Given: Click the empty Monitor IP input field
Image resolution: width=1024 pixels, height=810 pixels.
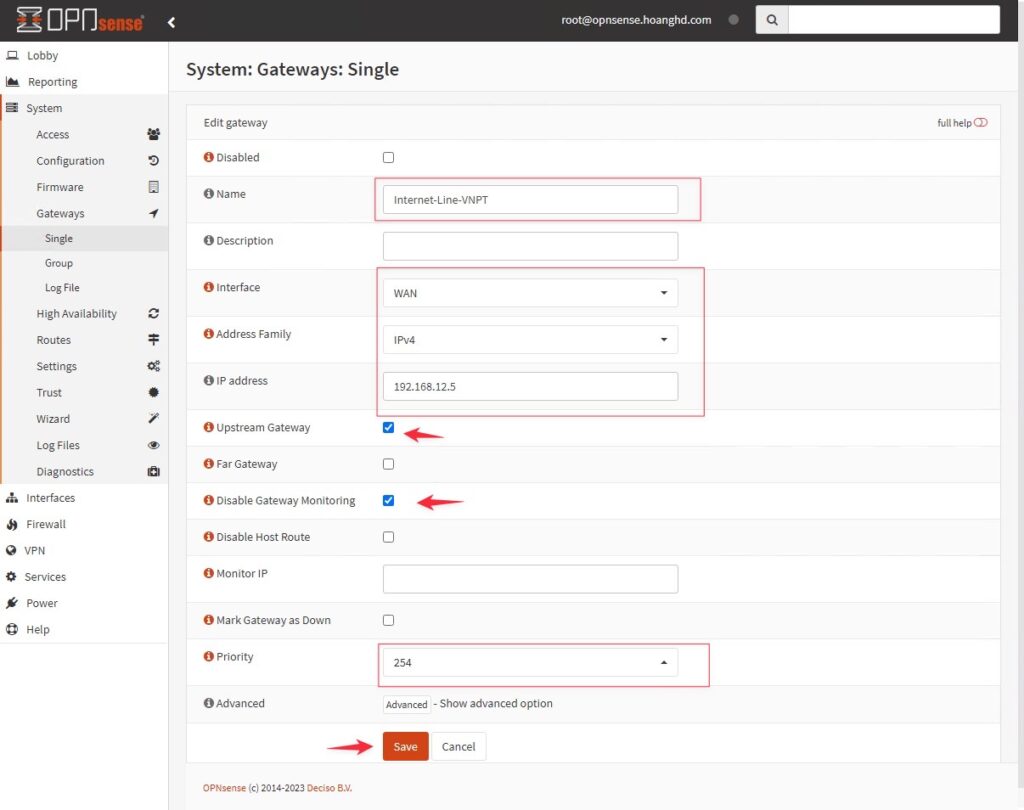Looking at the screenshot, I should (x=530, y=579).
